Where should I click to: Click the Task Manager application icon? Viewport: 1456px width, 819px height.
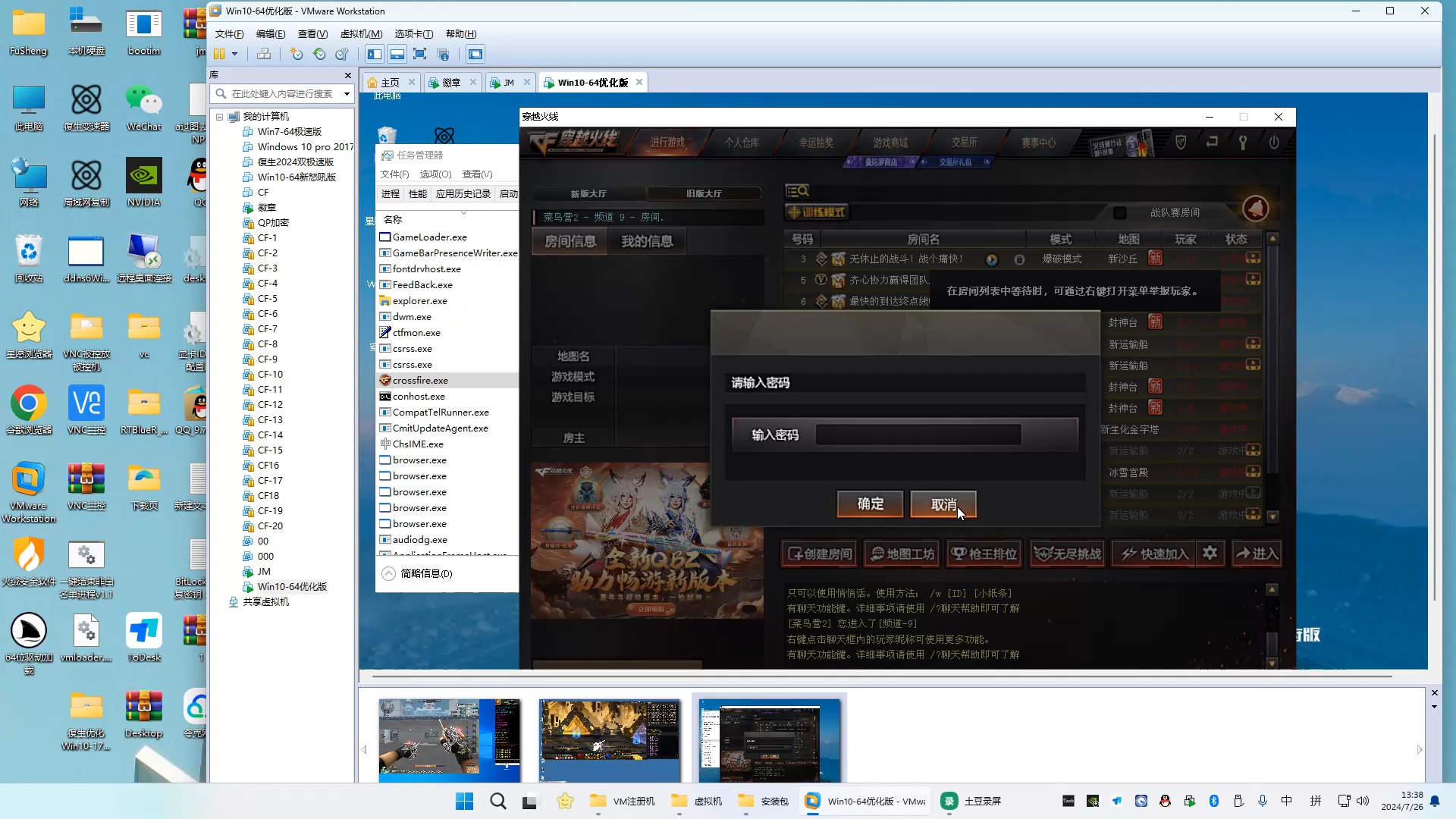click(388, 154)
